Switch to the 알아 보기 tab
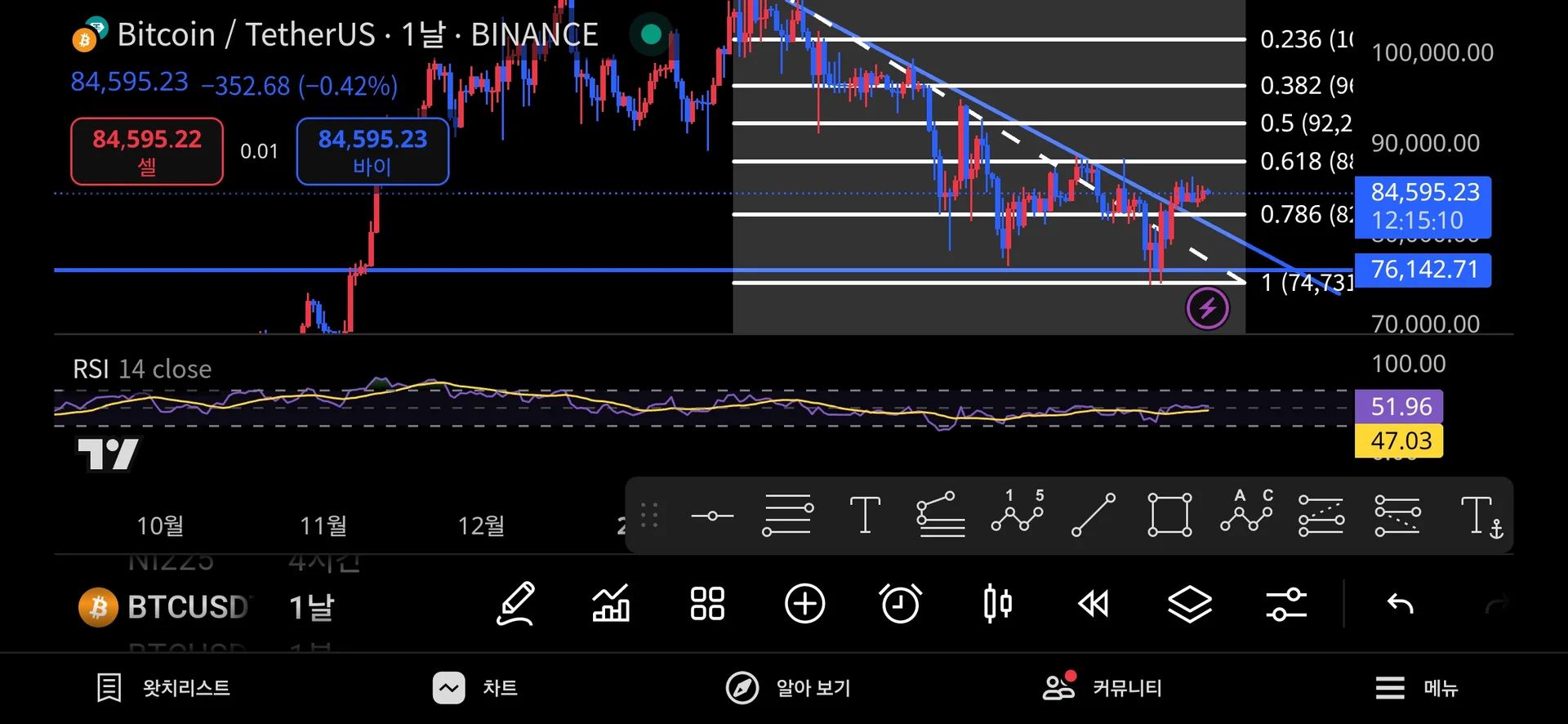 (789, 688)
